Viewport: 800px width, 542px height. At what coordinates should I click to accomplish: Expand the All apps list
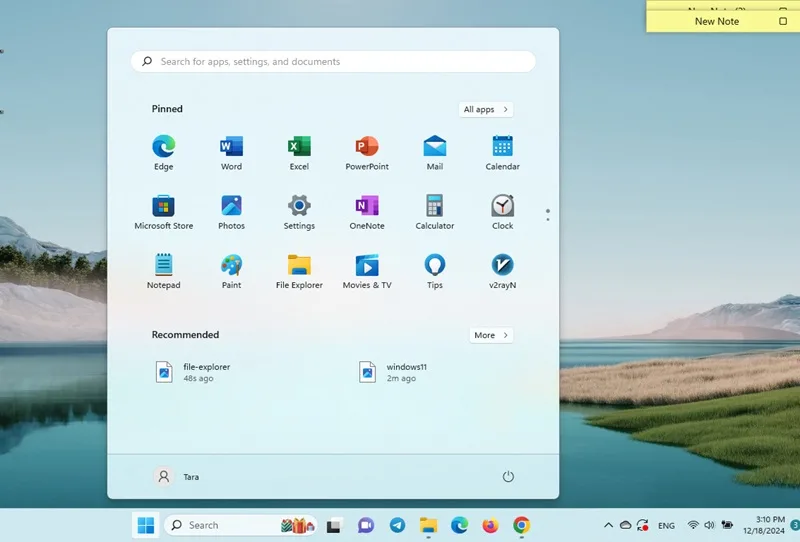tap(486, 109)
